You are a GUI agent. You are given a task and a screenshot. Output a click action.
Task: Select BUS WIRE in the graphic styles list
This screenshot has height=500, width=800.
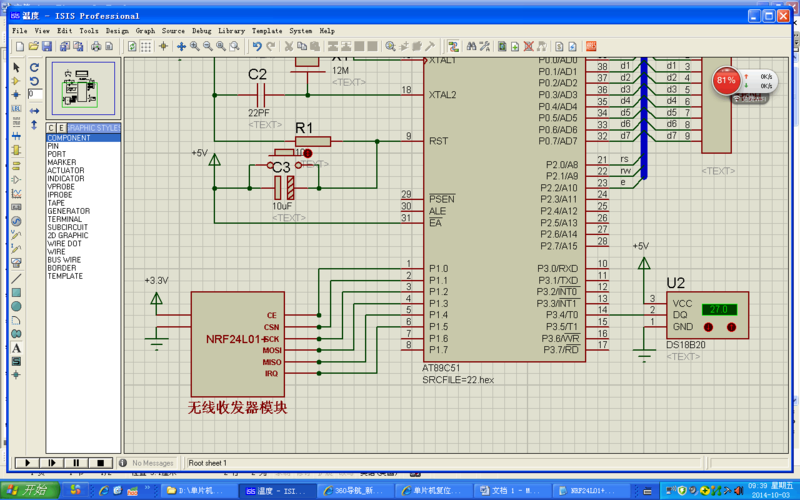[84, 260]
